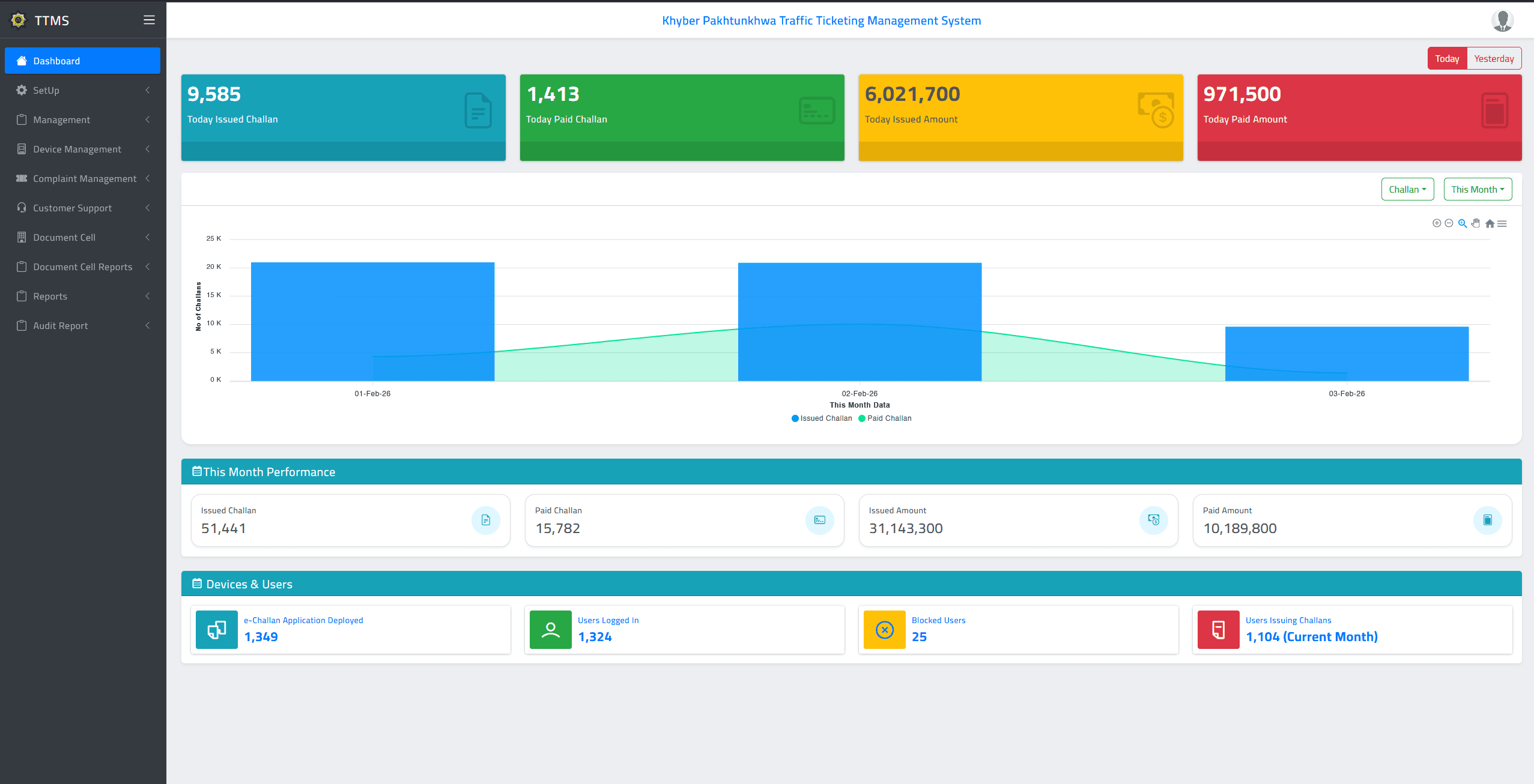Toggle Paid Challan legend series
This screenshot has width=1534, height=784.
tap(885, 418)
